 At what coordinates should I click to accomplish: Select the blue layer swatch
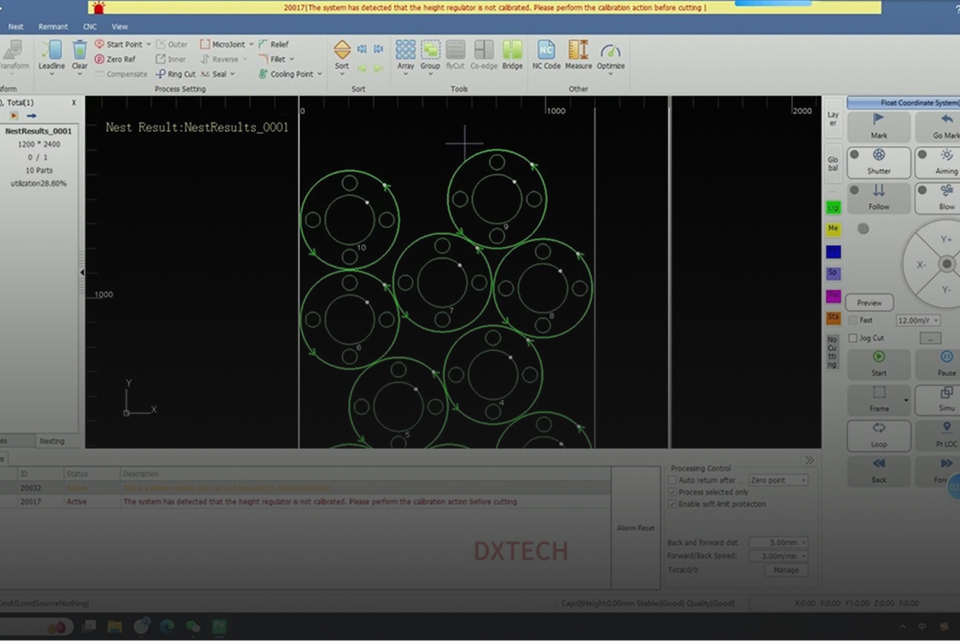833,252
